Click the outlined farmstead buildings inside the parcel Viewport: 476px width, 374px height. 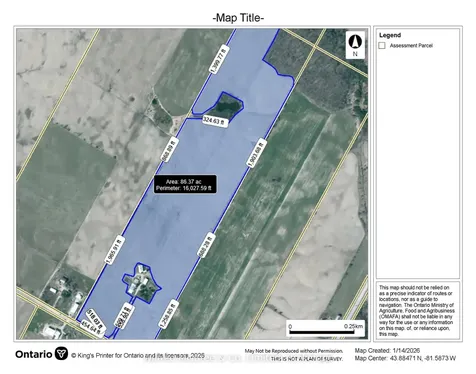(x=142, y=283)
